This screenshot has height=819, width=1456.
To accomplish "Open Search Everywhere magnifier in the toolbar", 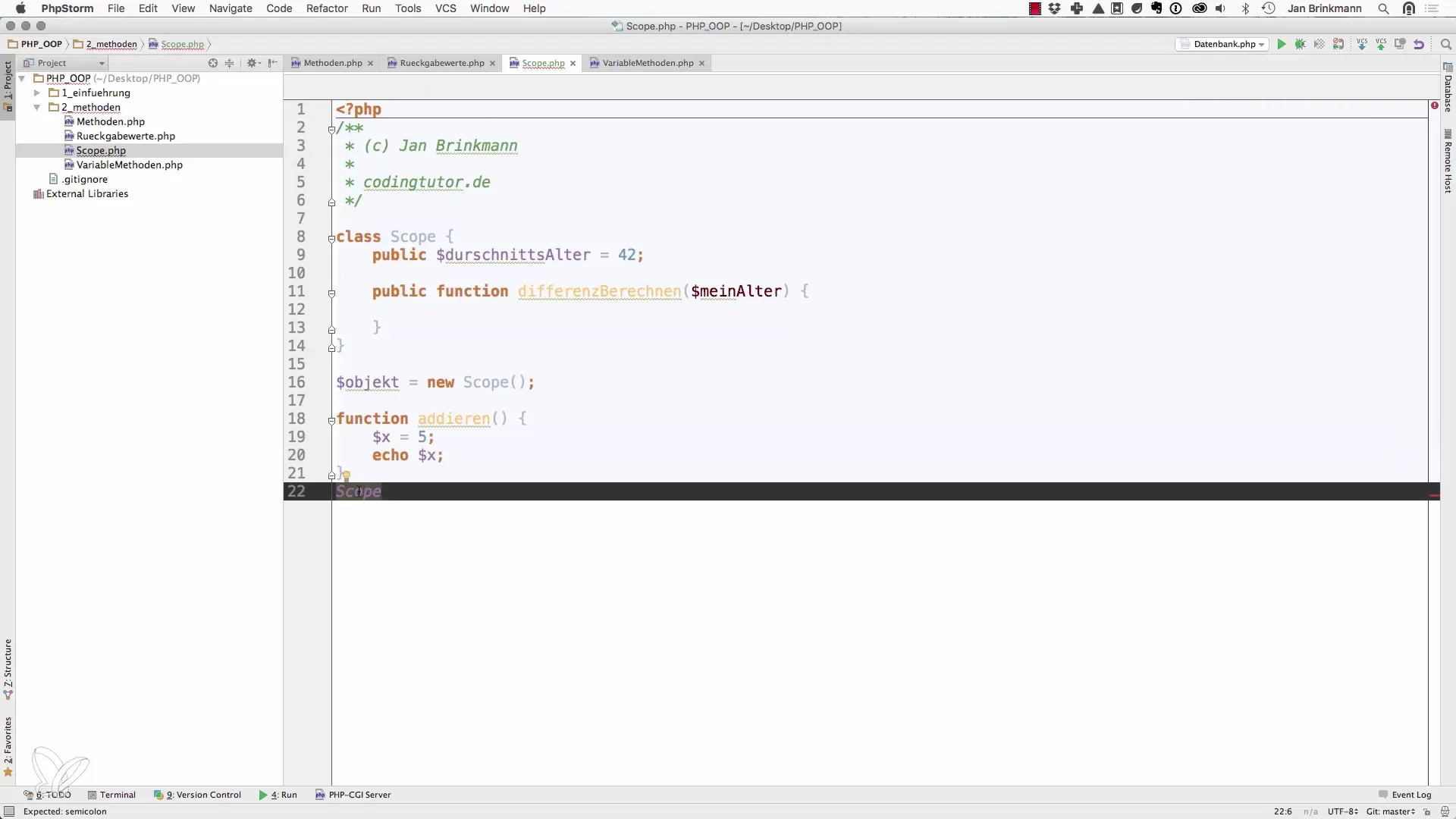I will point(1445,44).
